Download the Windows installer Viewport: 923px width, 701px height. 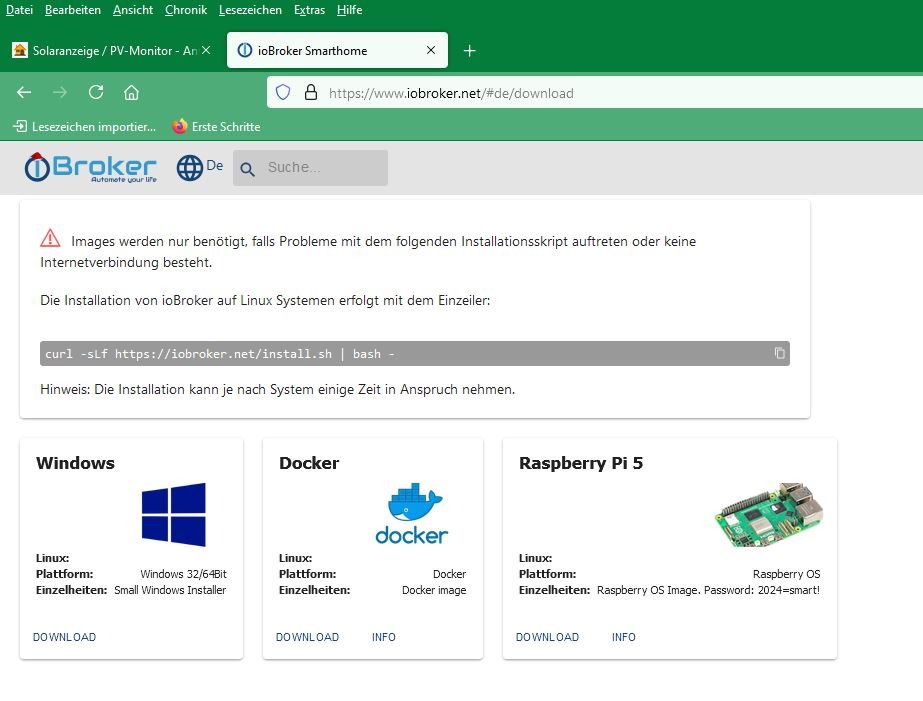point(64,637)
